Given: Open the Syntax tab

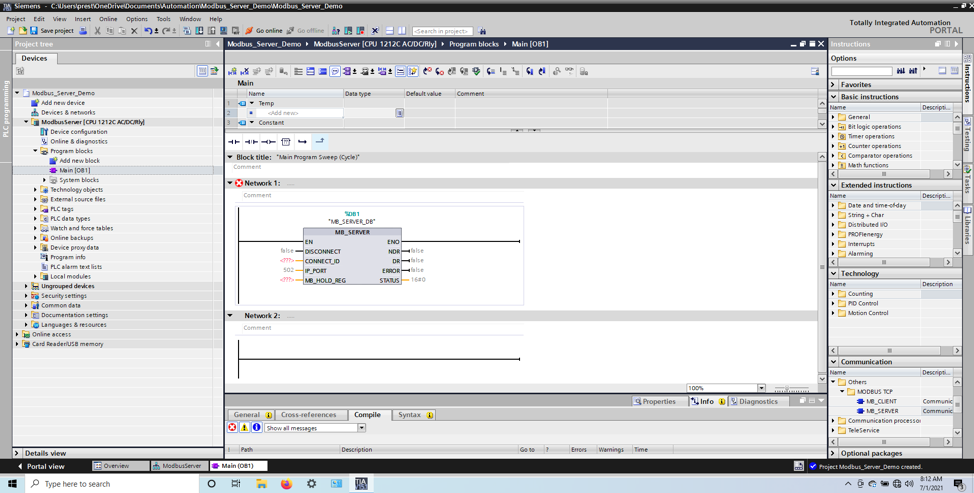Looking at the screenshot, I should (414, 415).
